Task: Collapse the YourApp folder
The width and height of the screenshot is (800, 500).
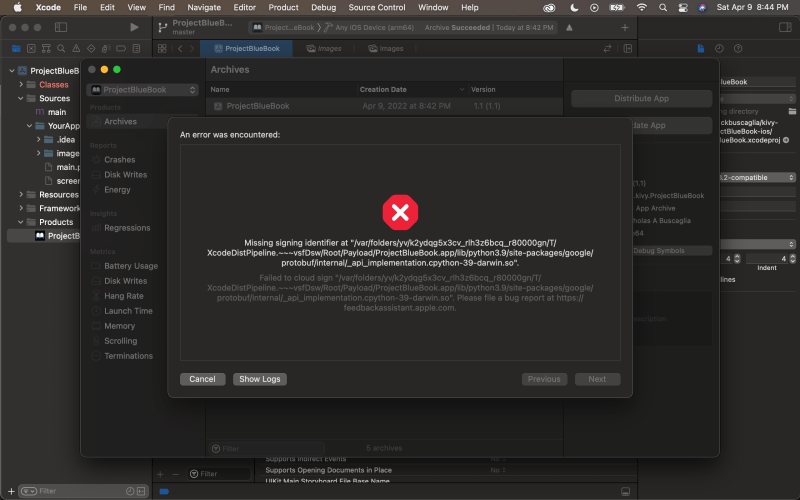Action: 30,126
